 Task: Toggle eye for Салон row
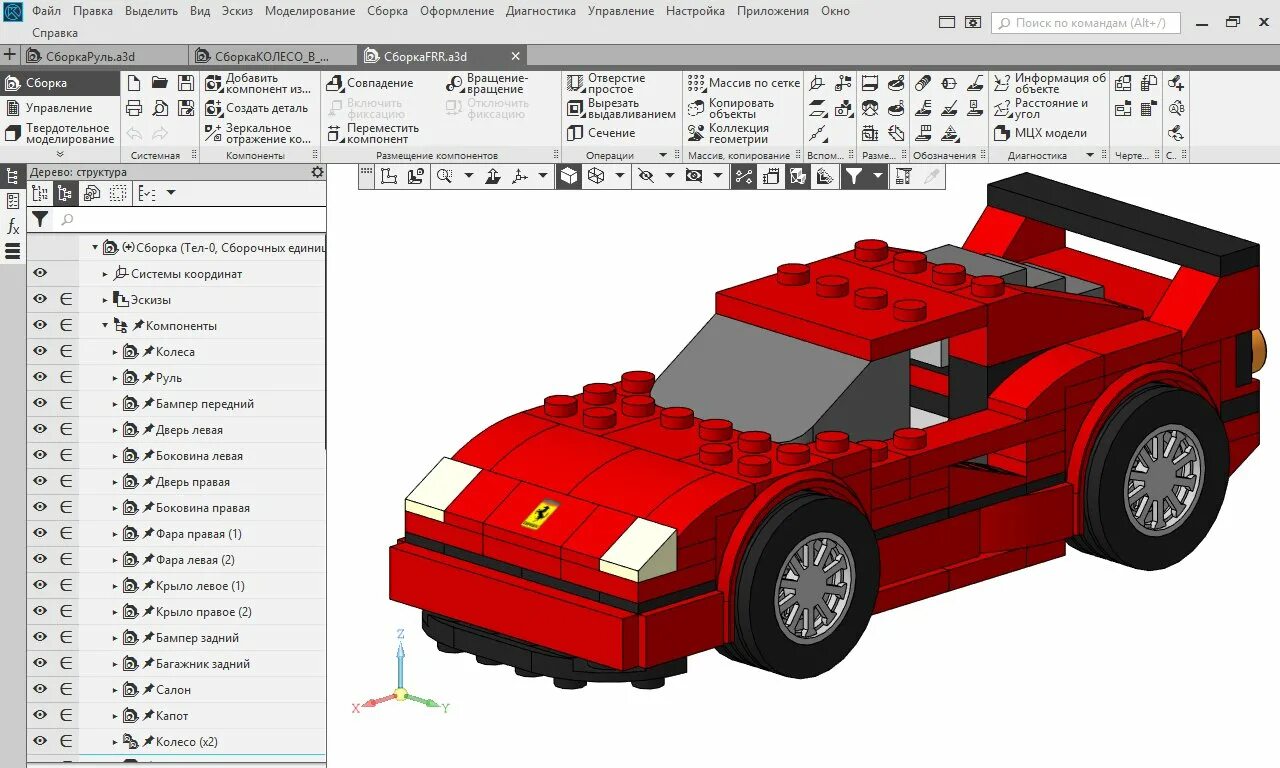pyautogui.click(x=40, y=689)
